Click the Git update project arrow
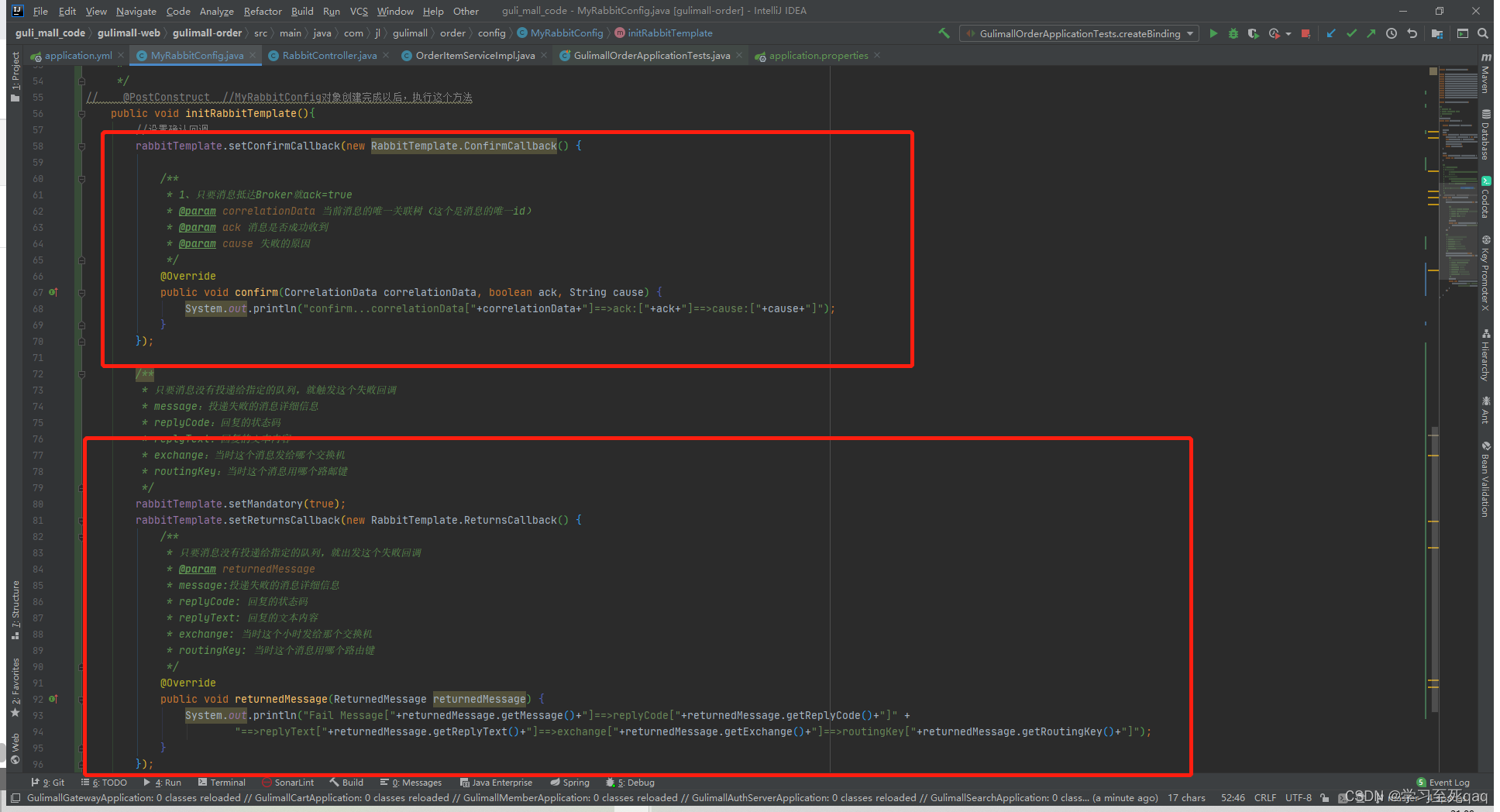 pyautogui.click(x=1331, y=33)
